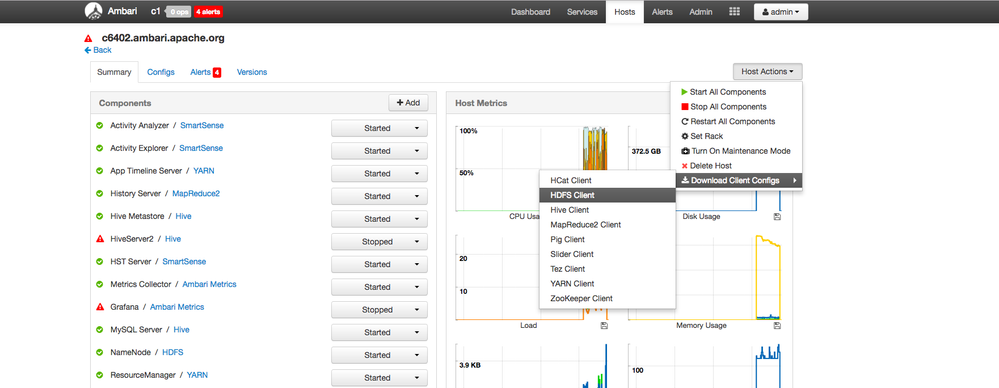Go to Dashboard in top navigation

[x=530, y=11]
